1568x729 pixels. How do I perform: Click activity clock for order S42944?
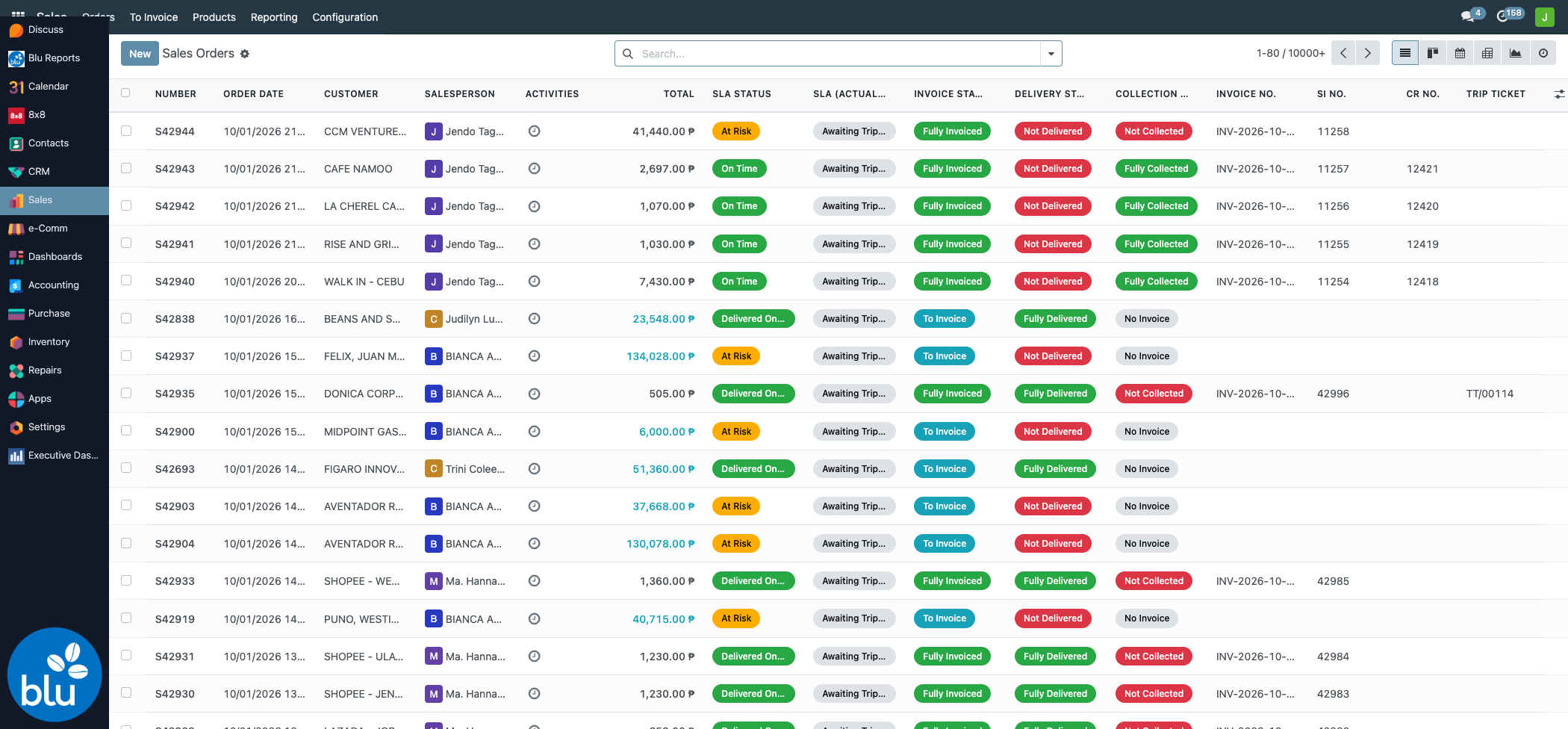tap(534, 131)
